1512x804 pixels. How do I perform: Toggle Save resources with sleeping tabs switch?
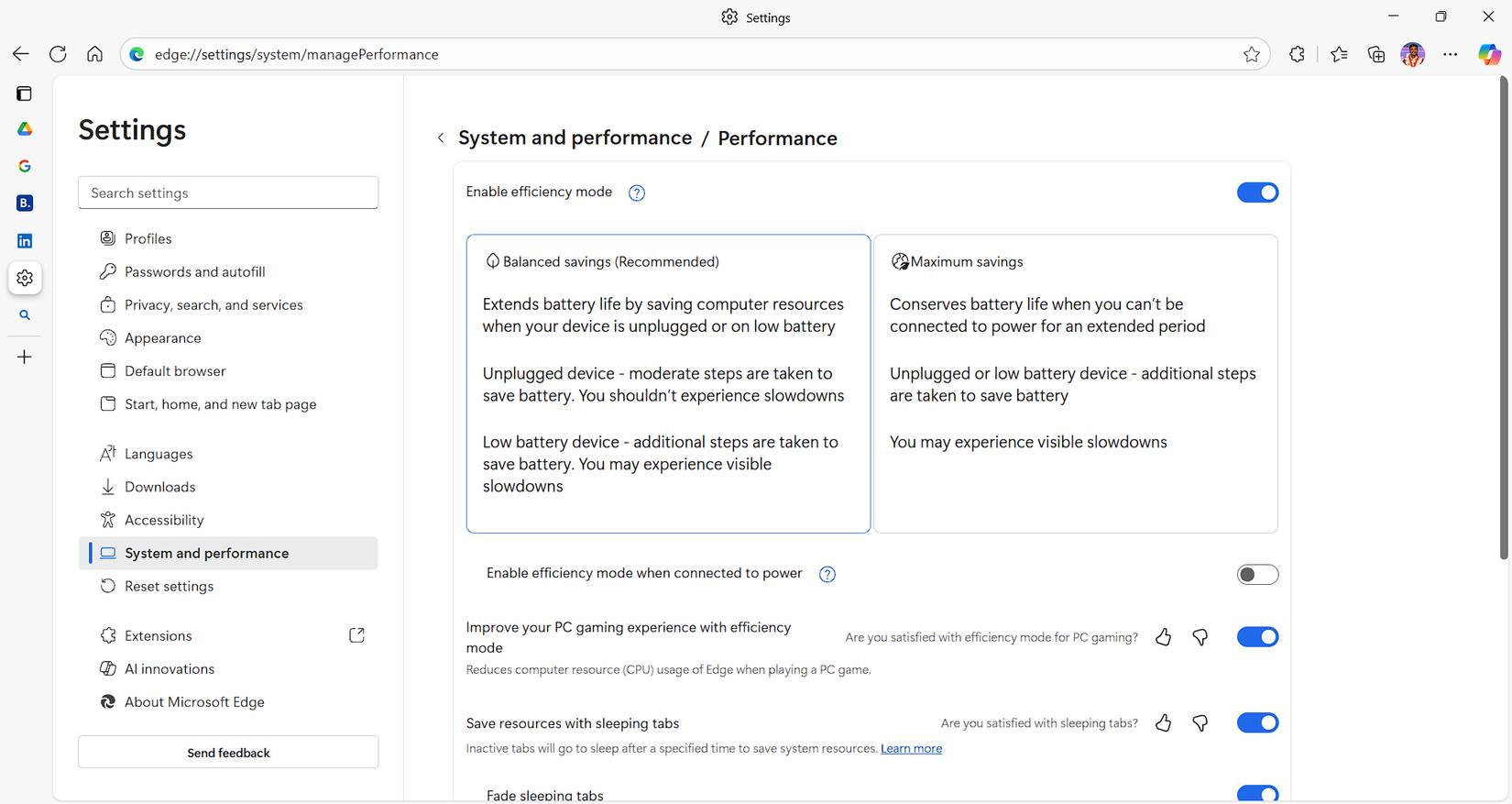click(x=1257, y=723)
